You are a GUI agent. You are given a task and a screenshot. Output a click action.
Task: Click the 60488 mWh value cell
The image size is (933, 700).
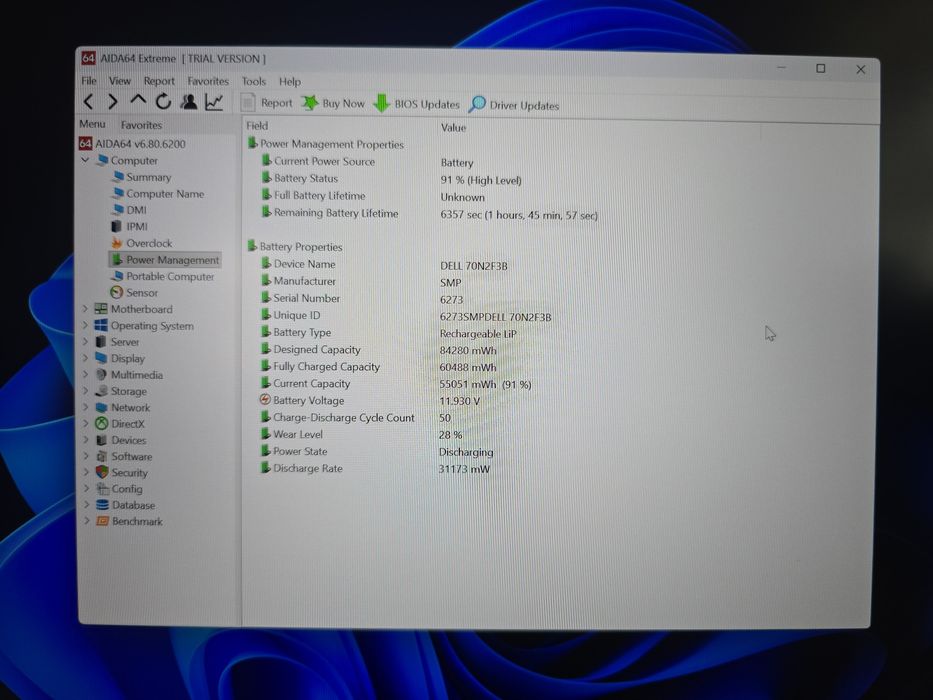coord(468,368)
